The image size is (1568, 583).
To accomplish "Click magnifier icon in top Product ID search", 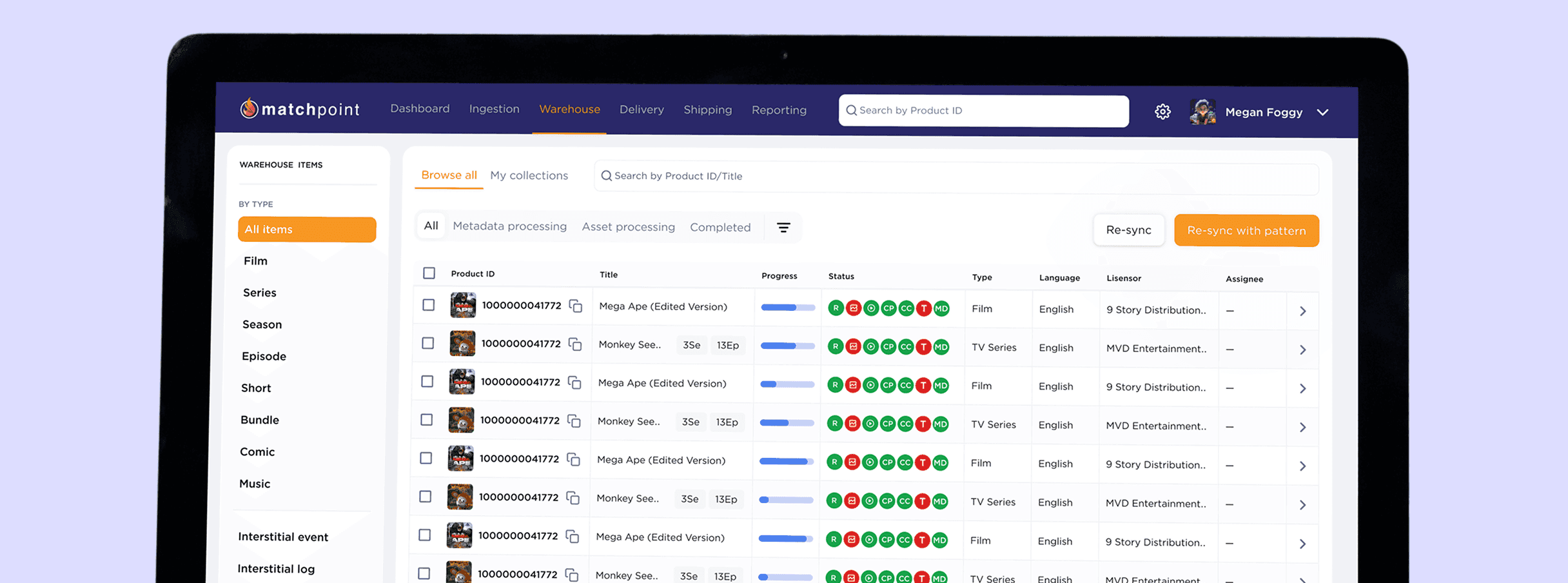I will pos(851,110).
